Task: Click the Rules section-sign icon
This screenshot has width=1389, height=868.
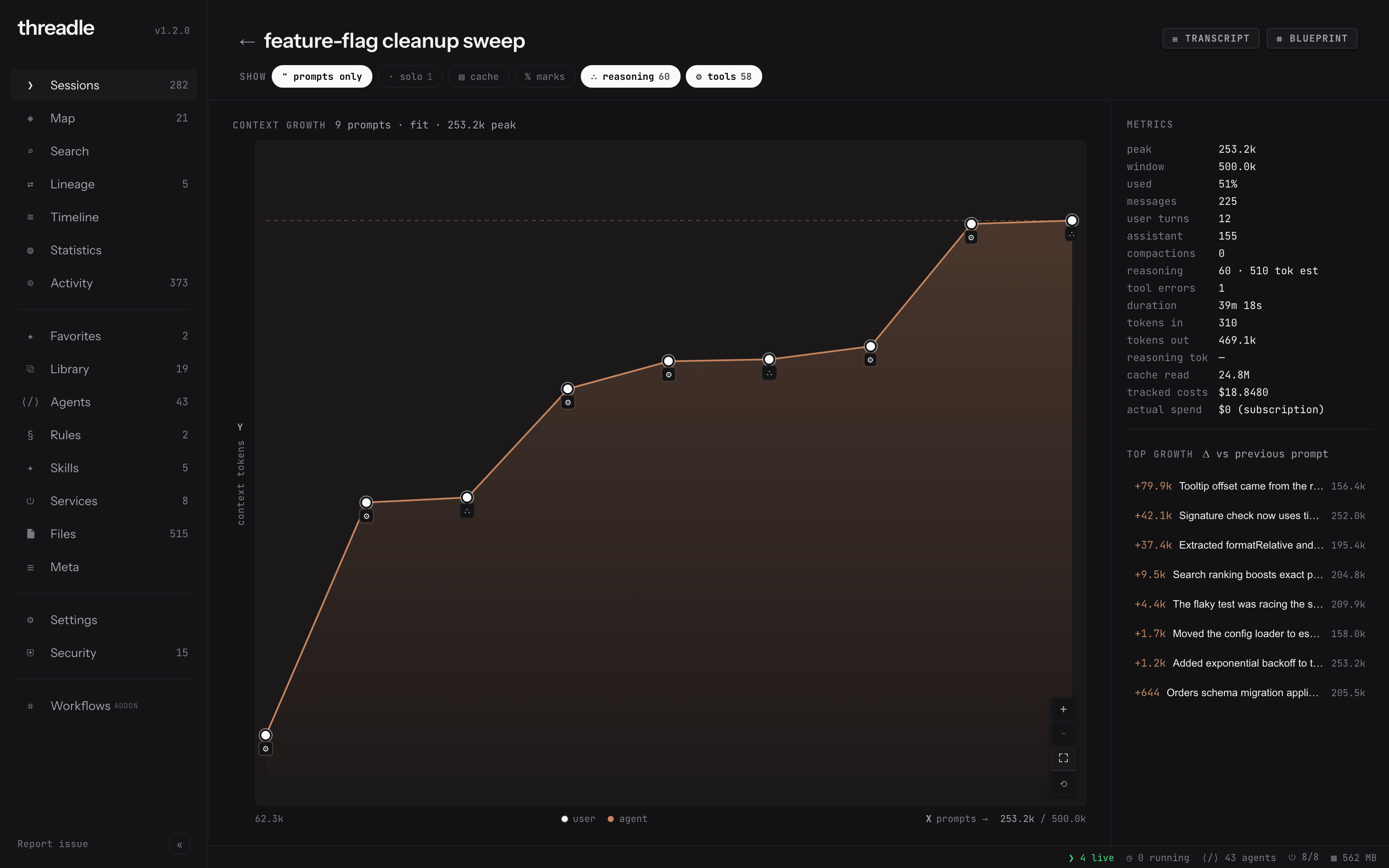Action: [x=30, y=435]
